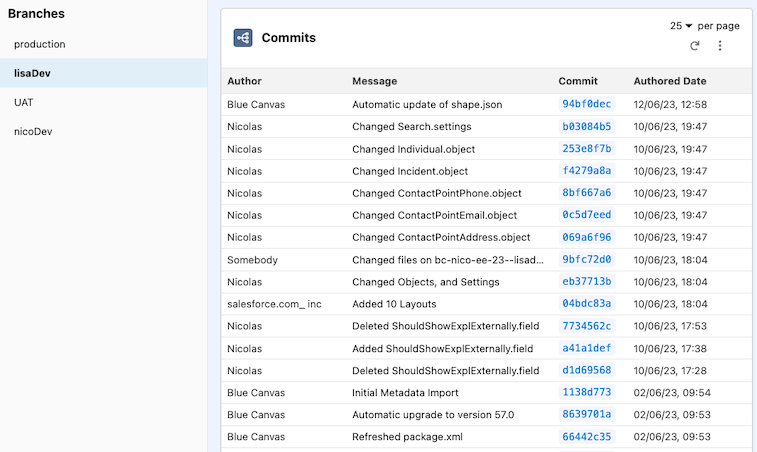Screen dimensions: 757x452
Task: Open commit 04bdc83a for Added 10 Layouts
Action: pyautogui.click(x=587, y=303)
